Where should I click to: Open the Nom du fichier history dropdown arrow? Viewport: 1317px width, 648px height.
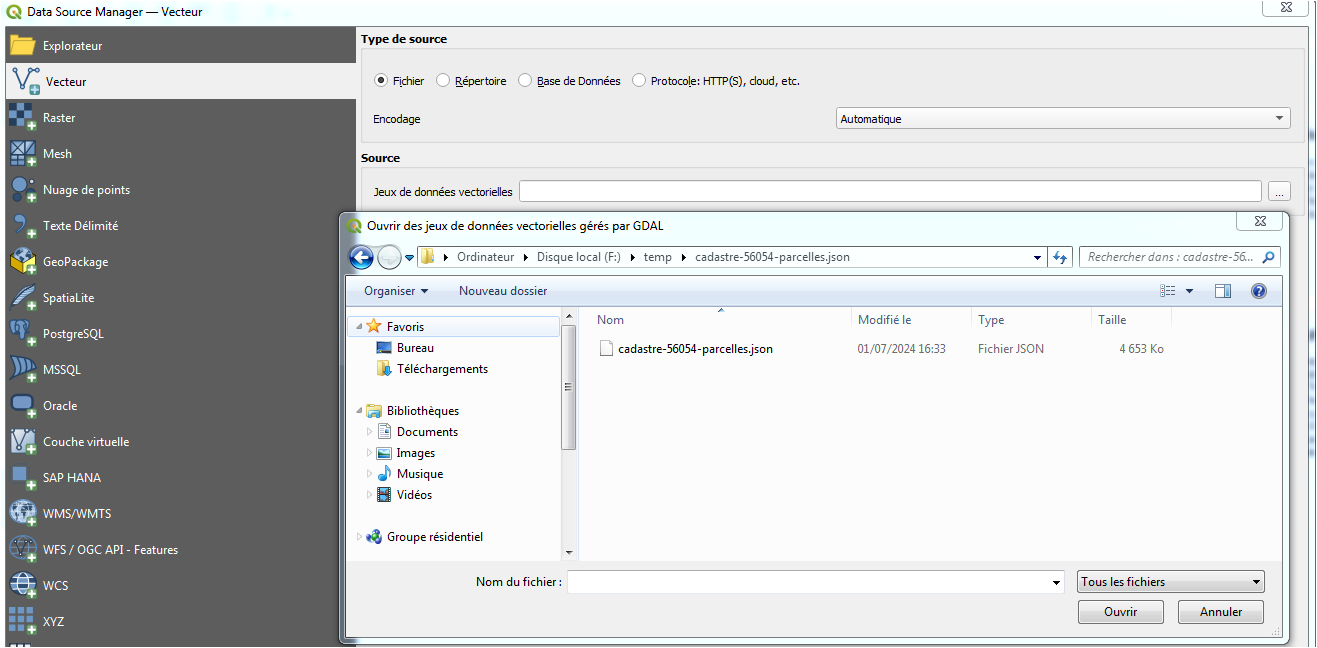click(1057, 582)
